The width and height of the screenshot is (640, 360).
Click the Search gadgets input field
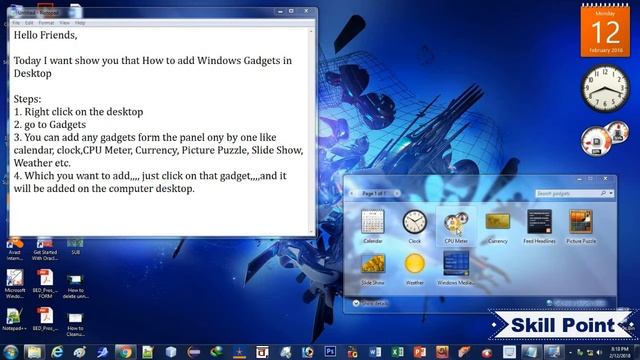[x=567, y=193]
